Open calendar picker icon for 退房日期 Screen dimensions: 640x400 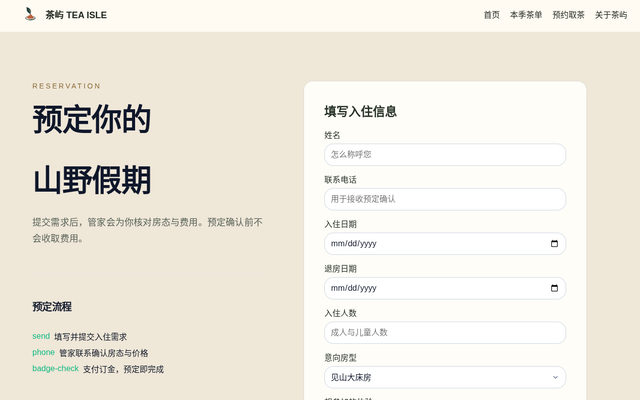tap(554, 288)
